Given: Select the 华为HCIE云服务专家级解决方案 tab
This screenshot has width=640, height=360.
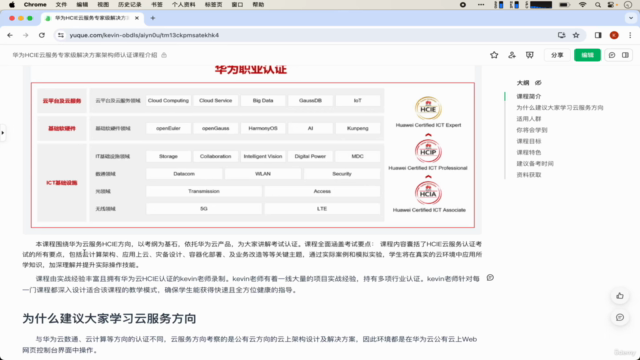Looking at the screenshot, I should point(92,18).
